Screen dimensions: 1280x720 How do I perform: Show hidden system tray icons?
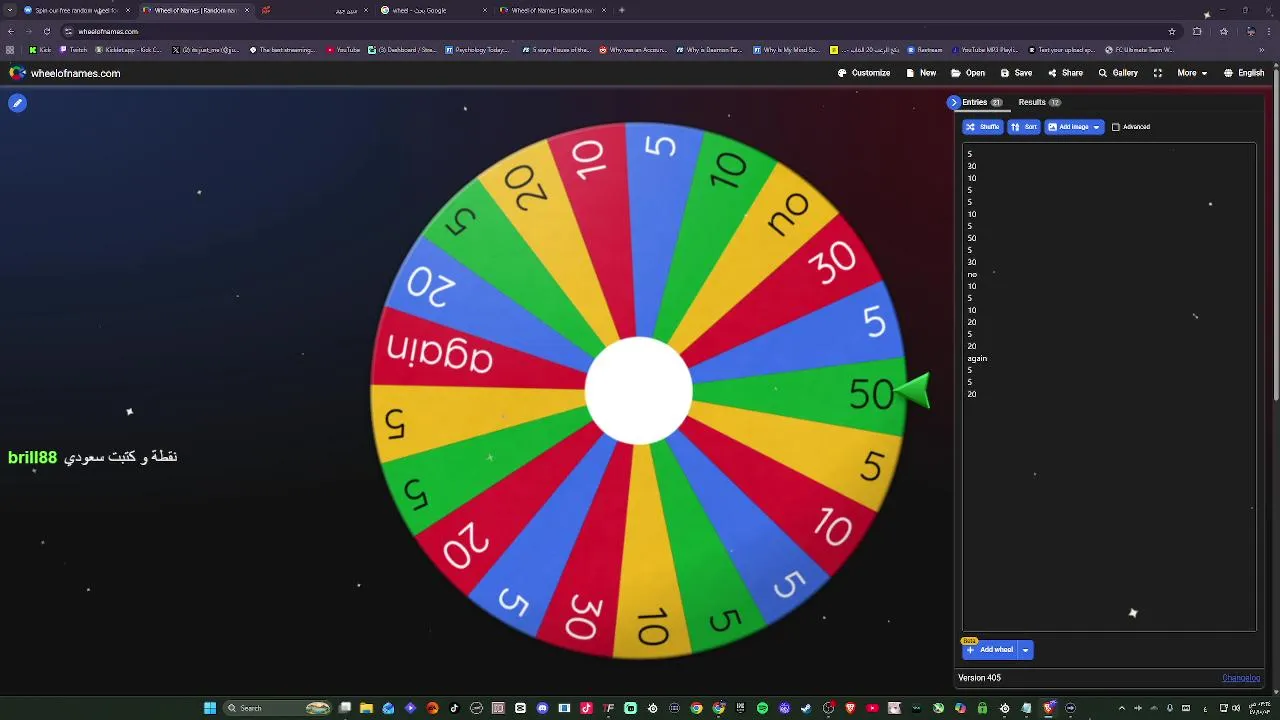1120,708
